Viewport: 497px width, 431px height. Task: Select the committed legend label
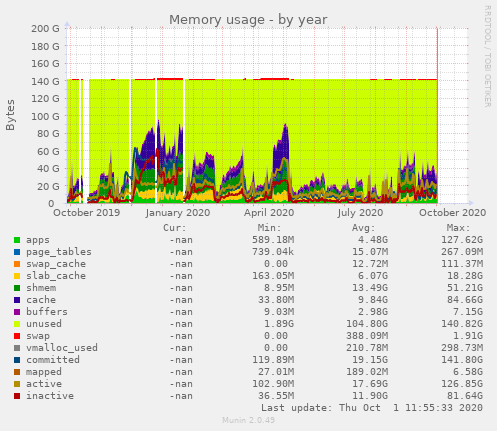coord(53,360)
